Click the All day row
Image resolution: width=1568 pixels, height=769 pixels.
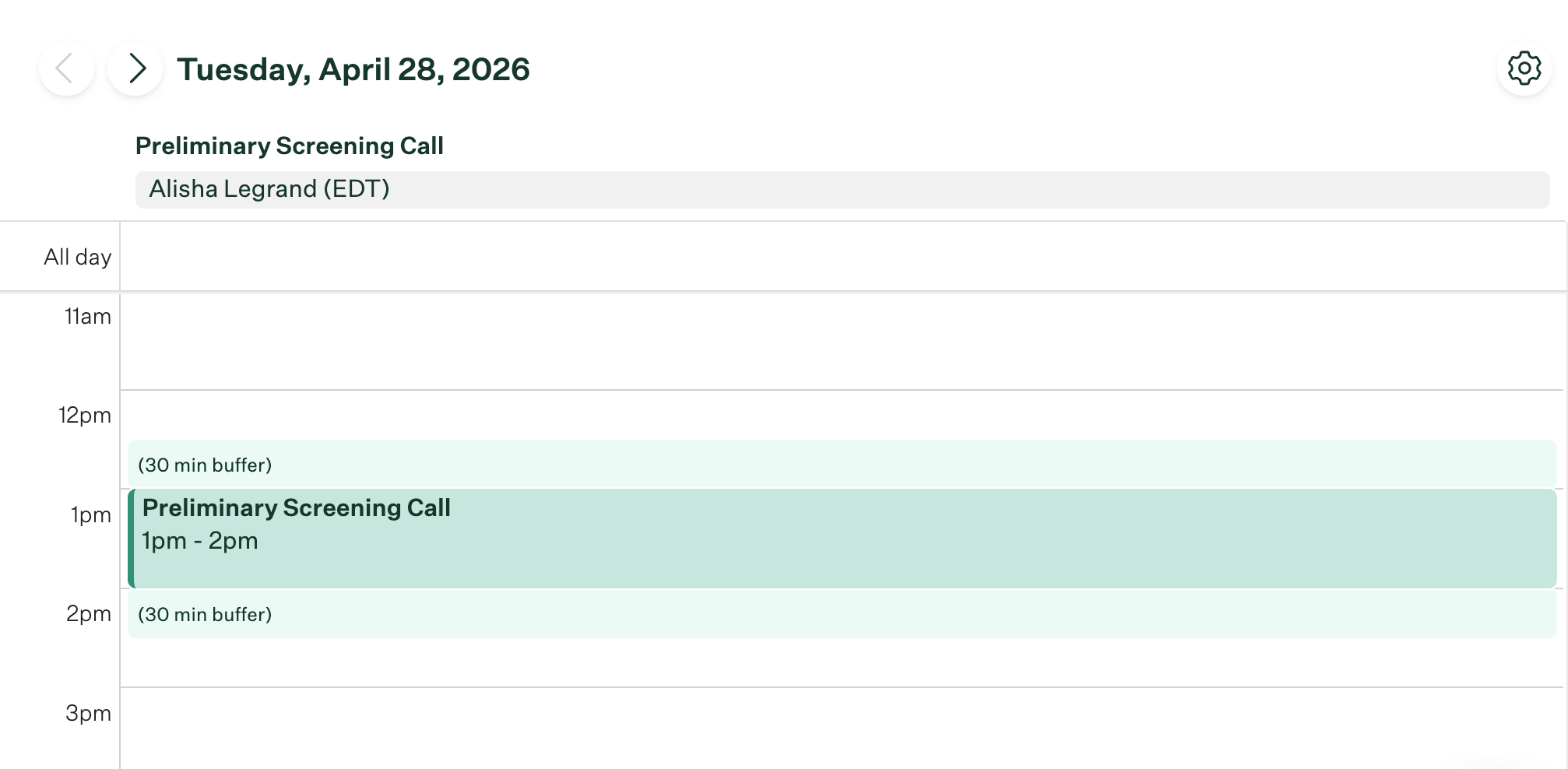(x=779, y=255)
